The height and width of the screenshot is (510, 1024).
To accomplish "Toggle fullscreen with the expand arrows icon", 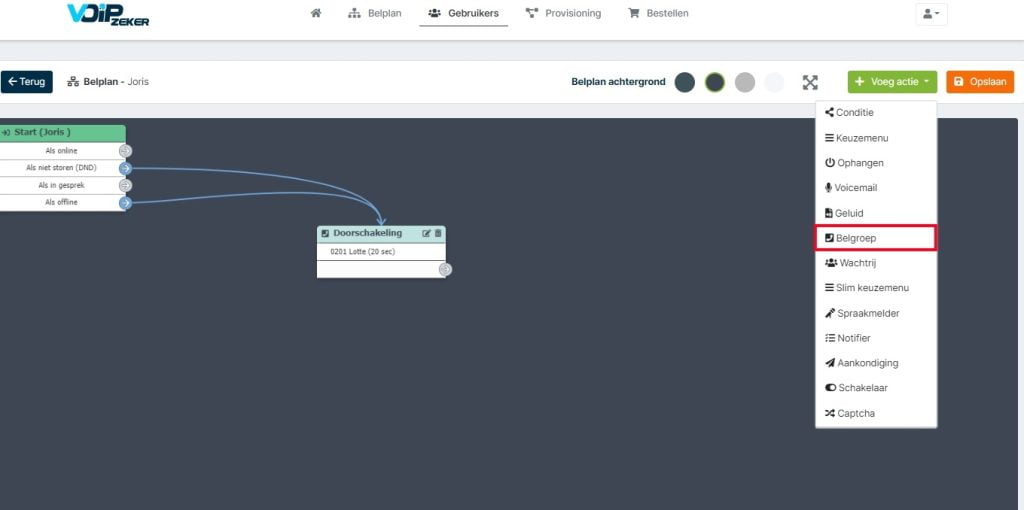I will [x=810, y=82].
